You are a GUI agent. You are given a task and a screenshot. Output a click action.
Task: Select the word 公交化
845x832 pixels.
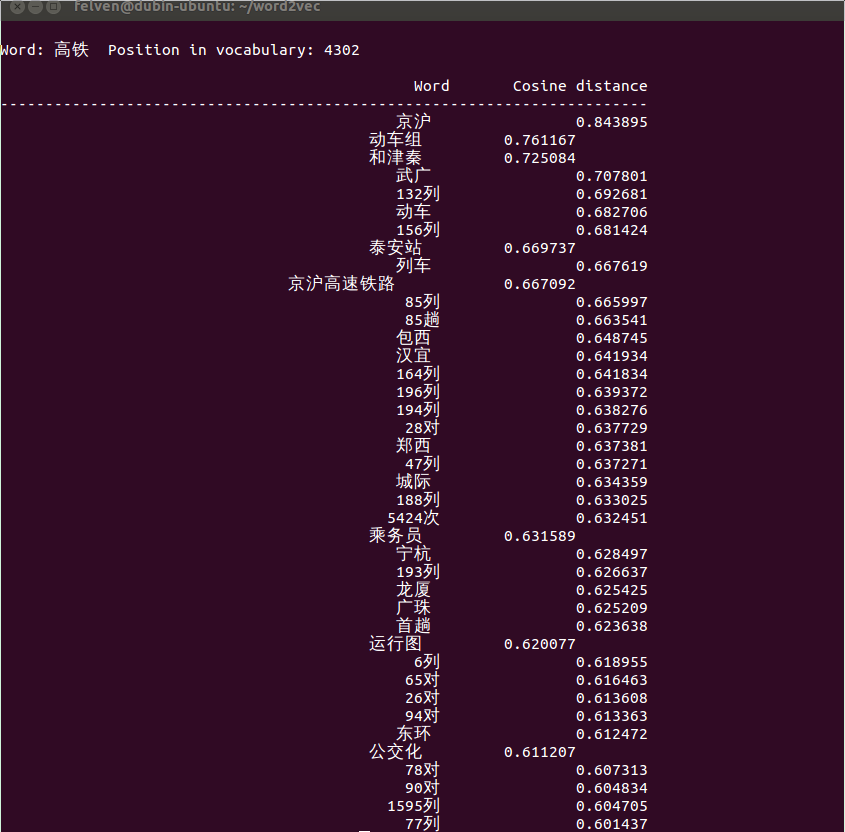395,752
